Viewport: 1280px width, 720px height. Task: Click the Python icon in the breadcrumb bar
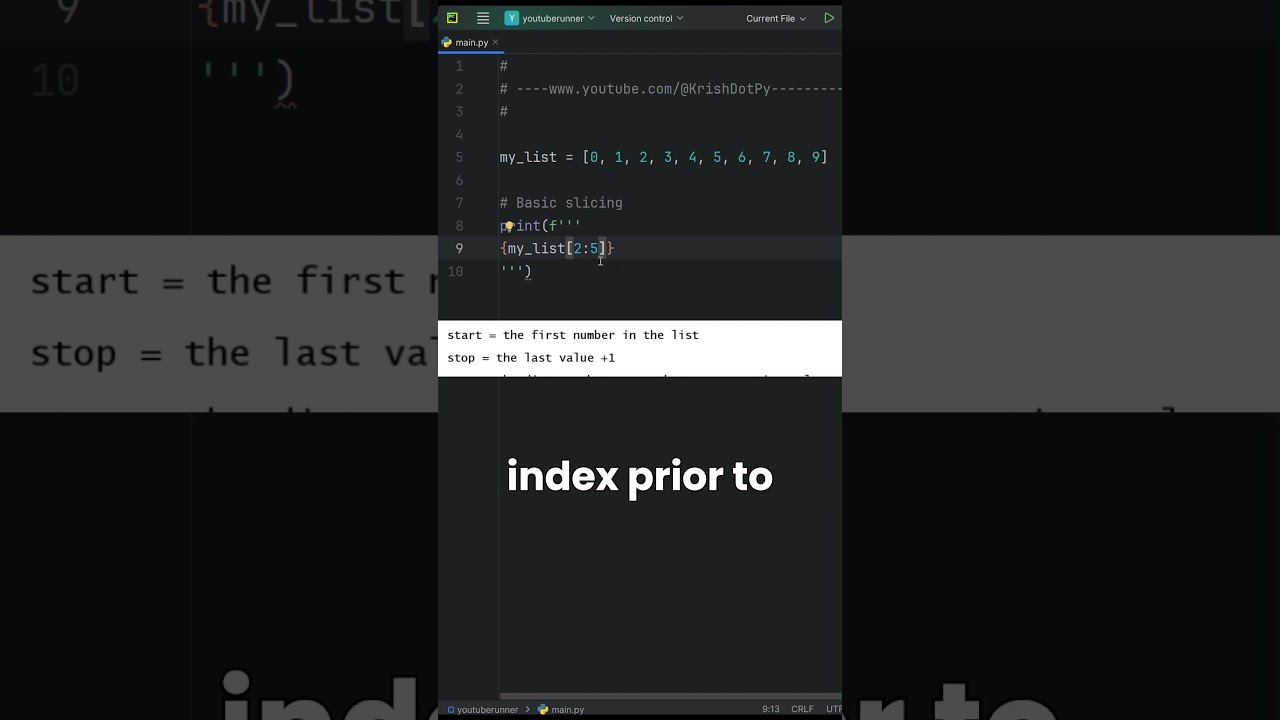coord(543,710)
